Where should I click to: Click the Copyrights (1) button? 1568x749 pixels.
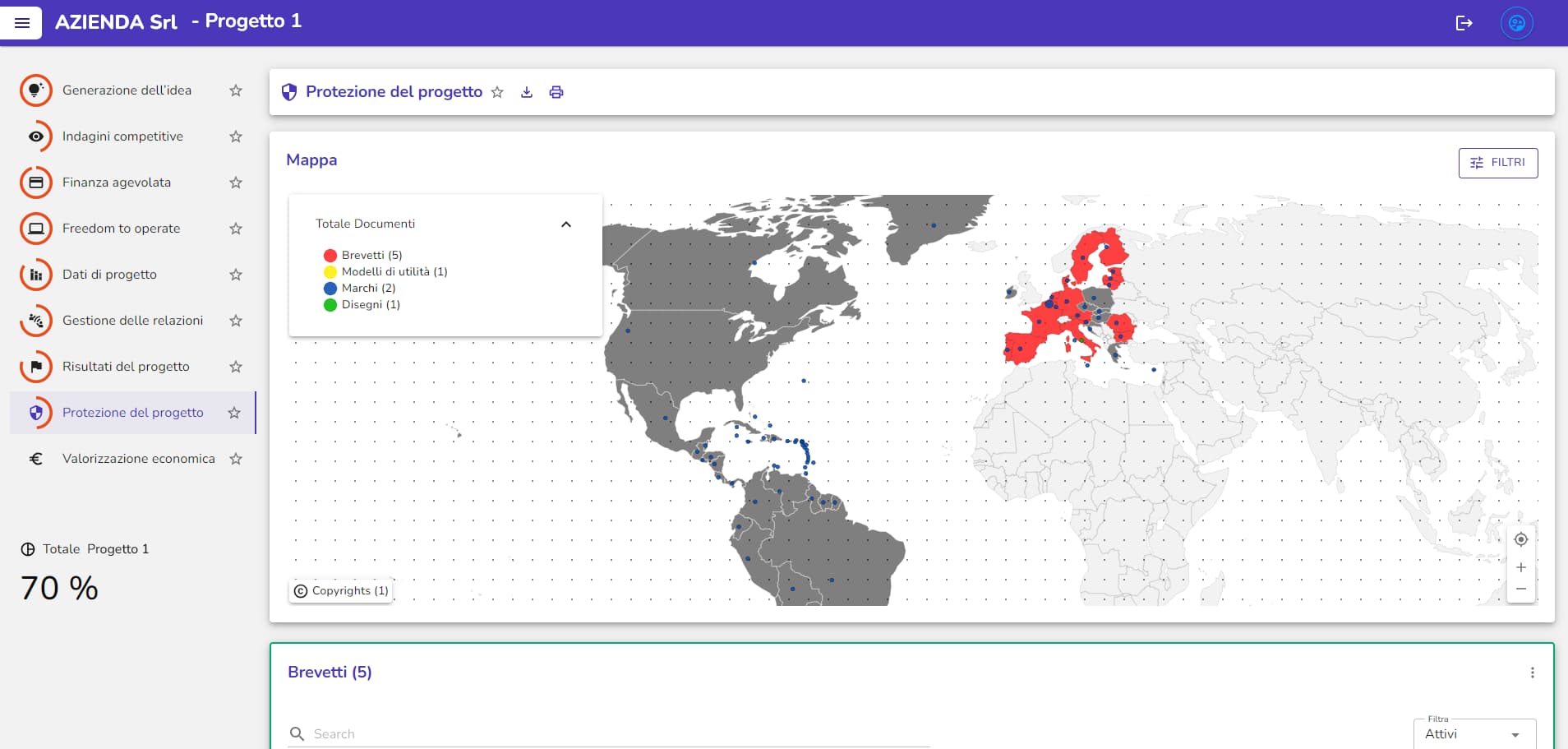pos(341,591)
